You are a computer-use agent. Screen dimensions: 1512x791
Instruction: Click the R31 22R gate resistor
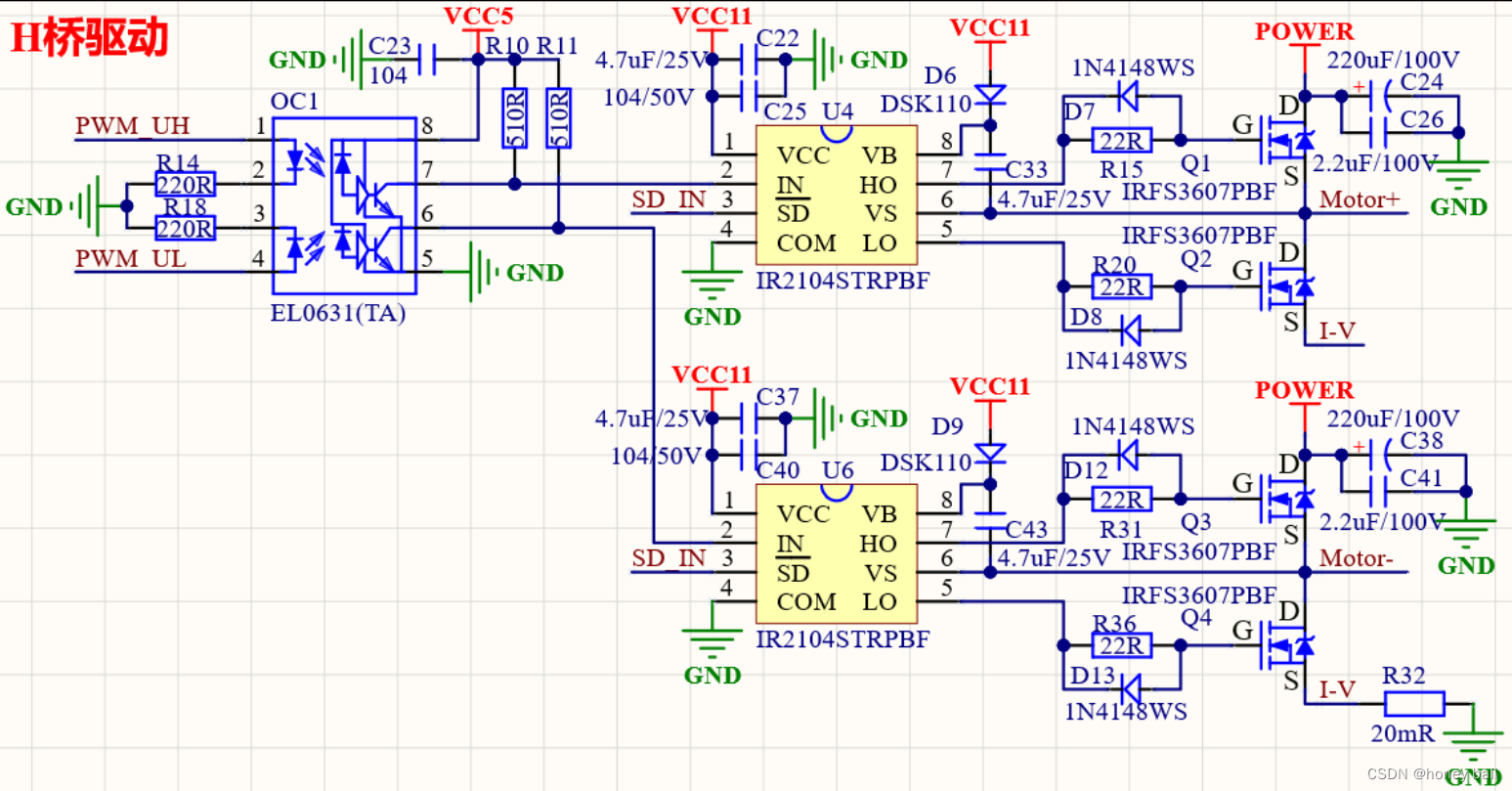1121,499
